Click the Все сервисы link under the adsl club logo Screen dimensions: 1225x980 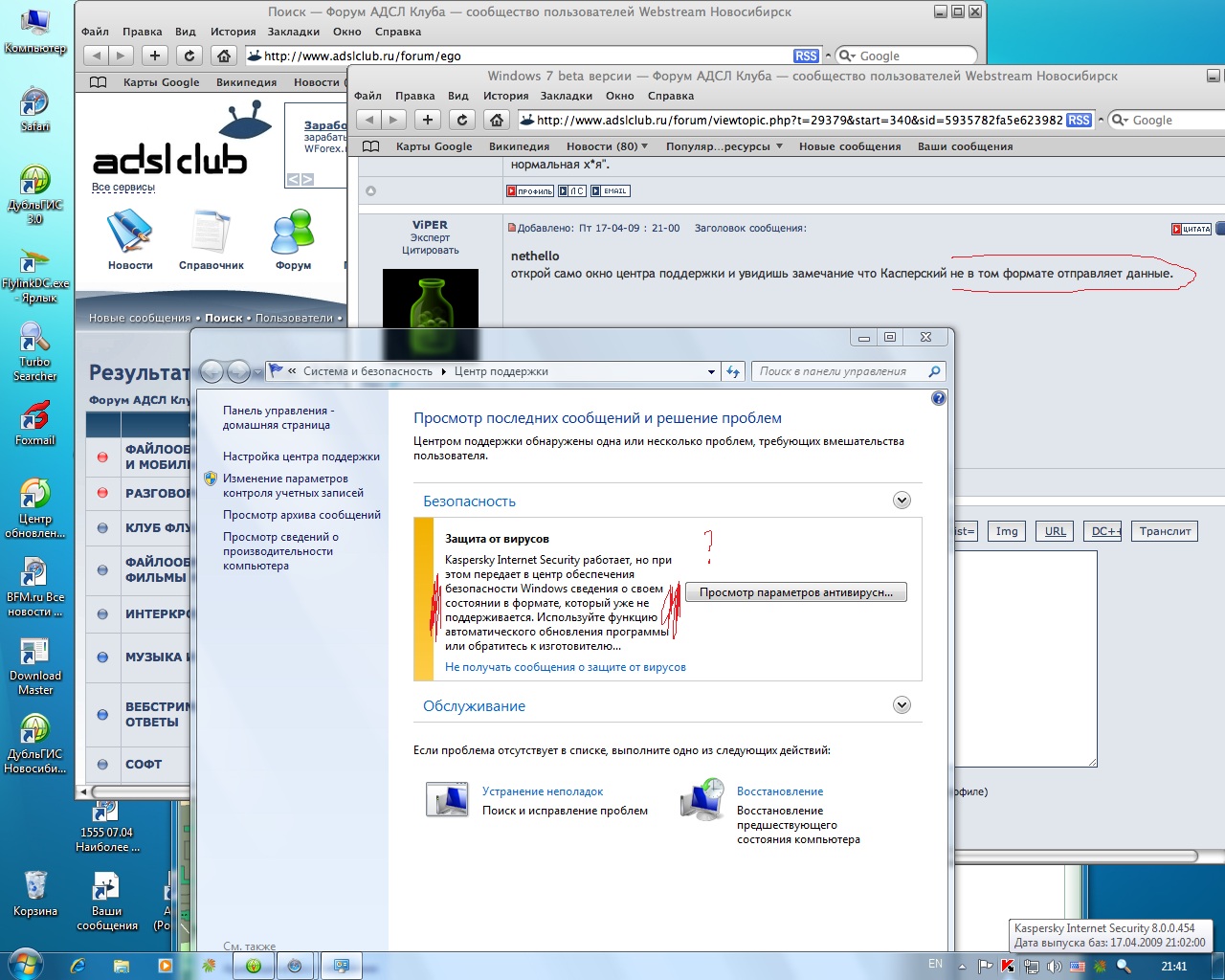click(123, 188)
